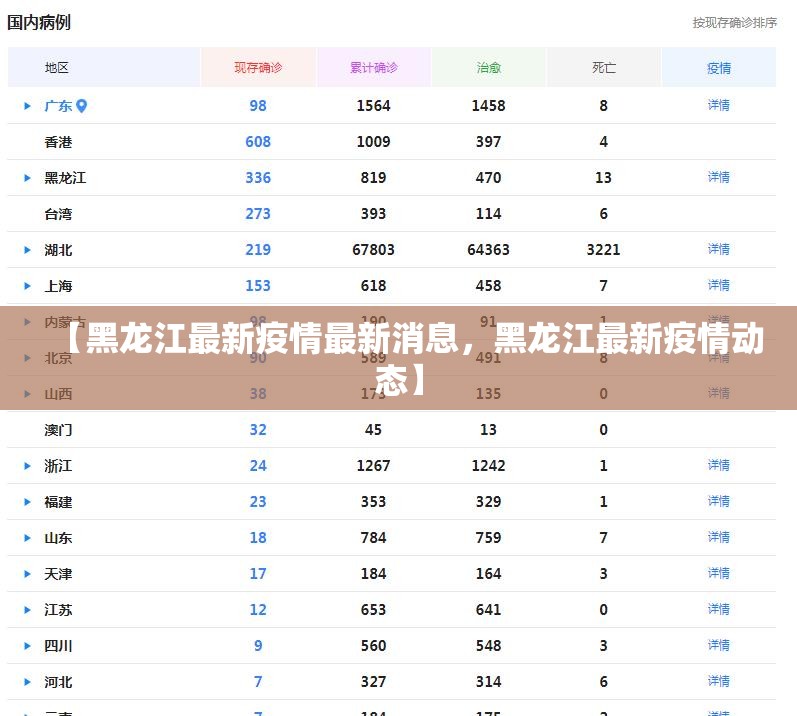The image size is (797, 716).
Task: Click the 黑龙江最新疫情 overlay headline banner
Action: pos(398,358)
